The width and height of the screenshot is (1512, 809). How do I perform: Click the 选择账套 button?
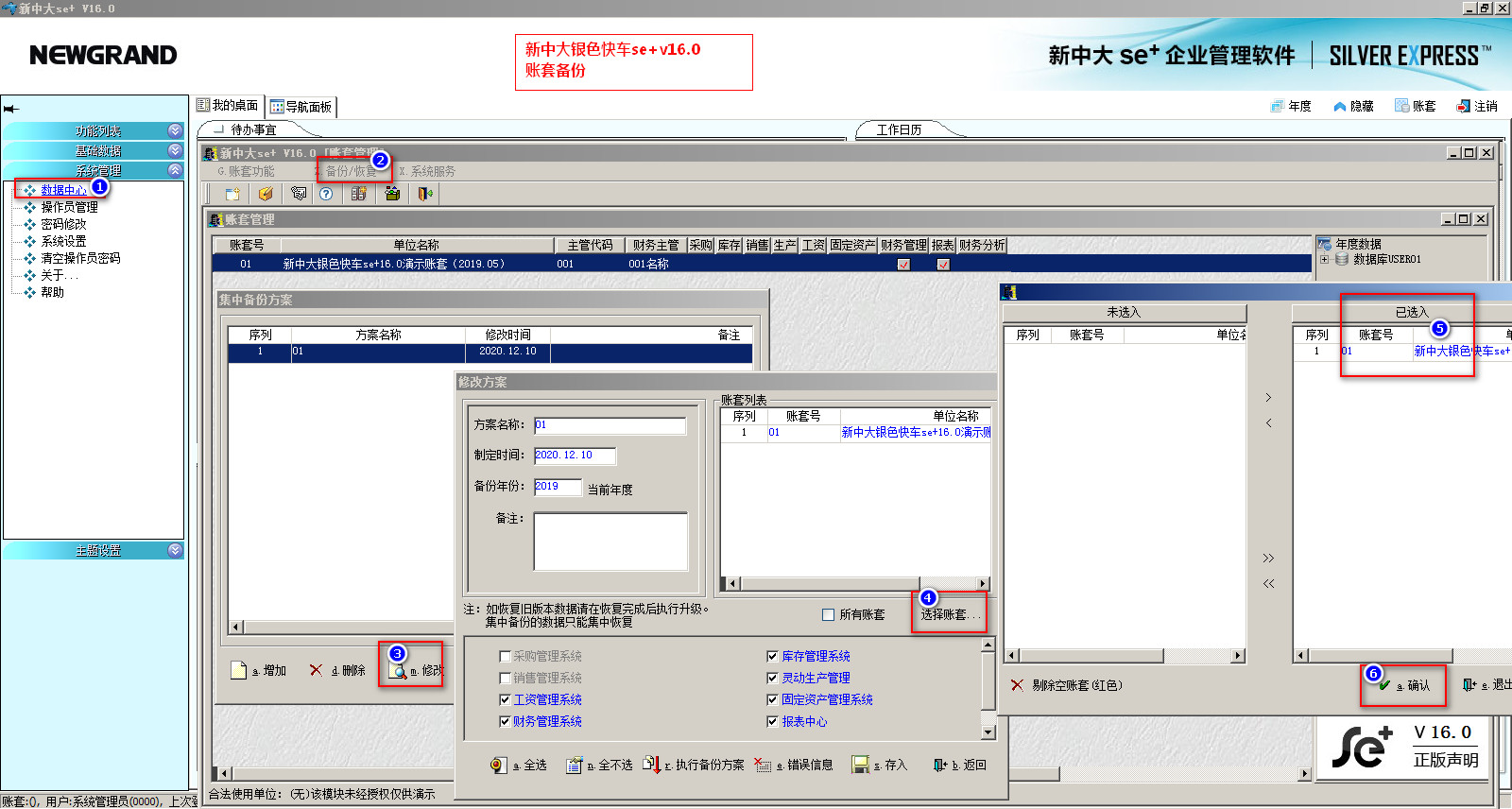click(x=950, y=614)
